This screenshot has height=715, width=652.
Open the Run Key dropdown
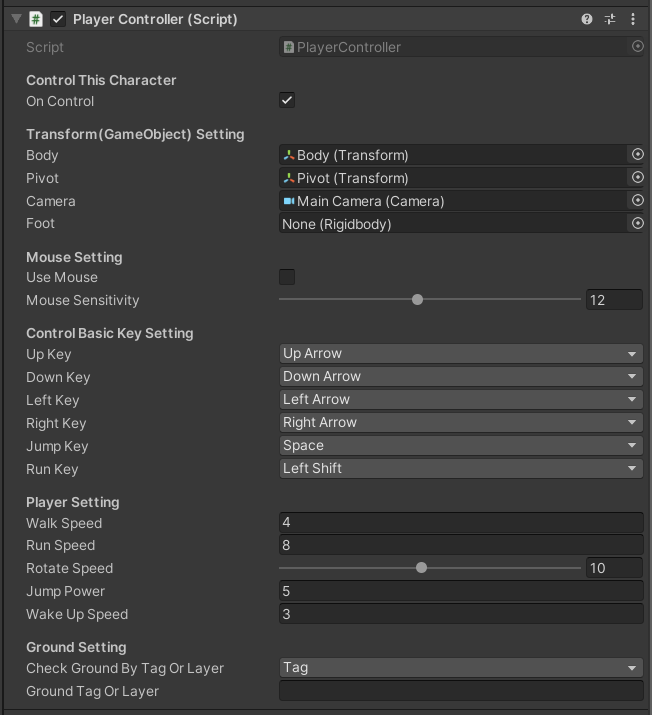pos(460,469)
